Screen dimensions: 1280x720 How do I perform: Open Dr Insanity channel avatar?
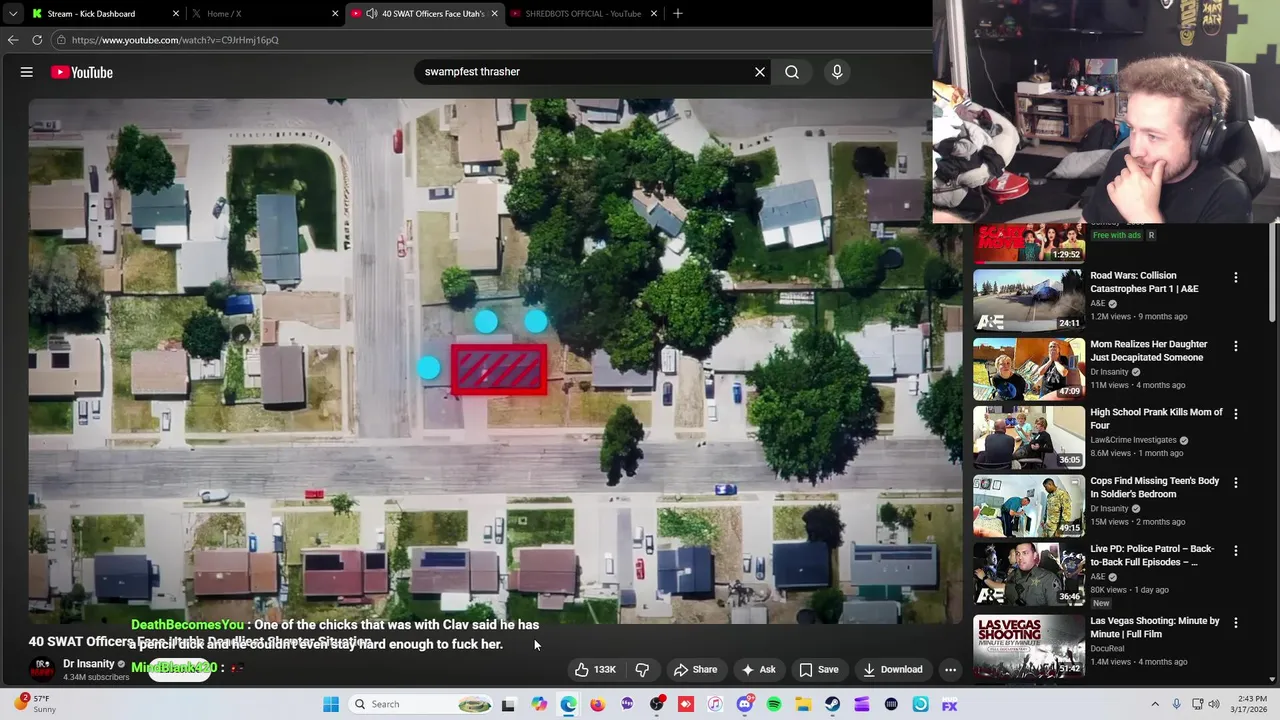point(43,669)
